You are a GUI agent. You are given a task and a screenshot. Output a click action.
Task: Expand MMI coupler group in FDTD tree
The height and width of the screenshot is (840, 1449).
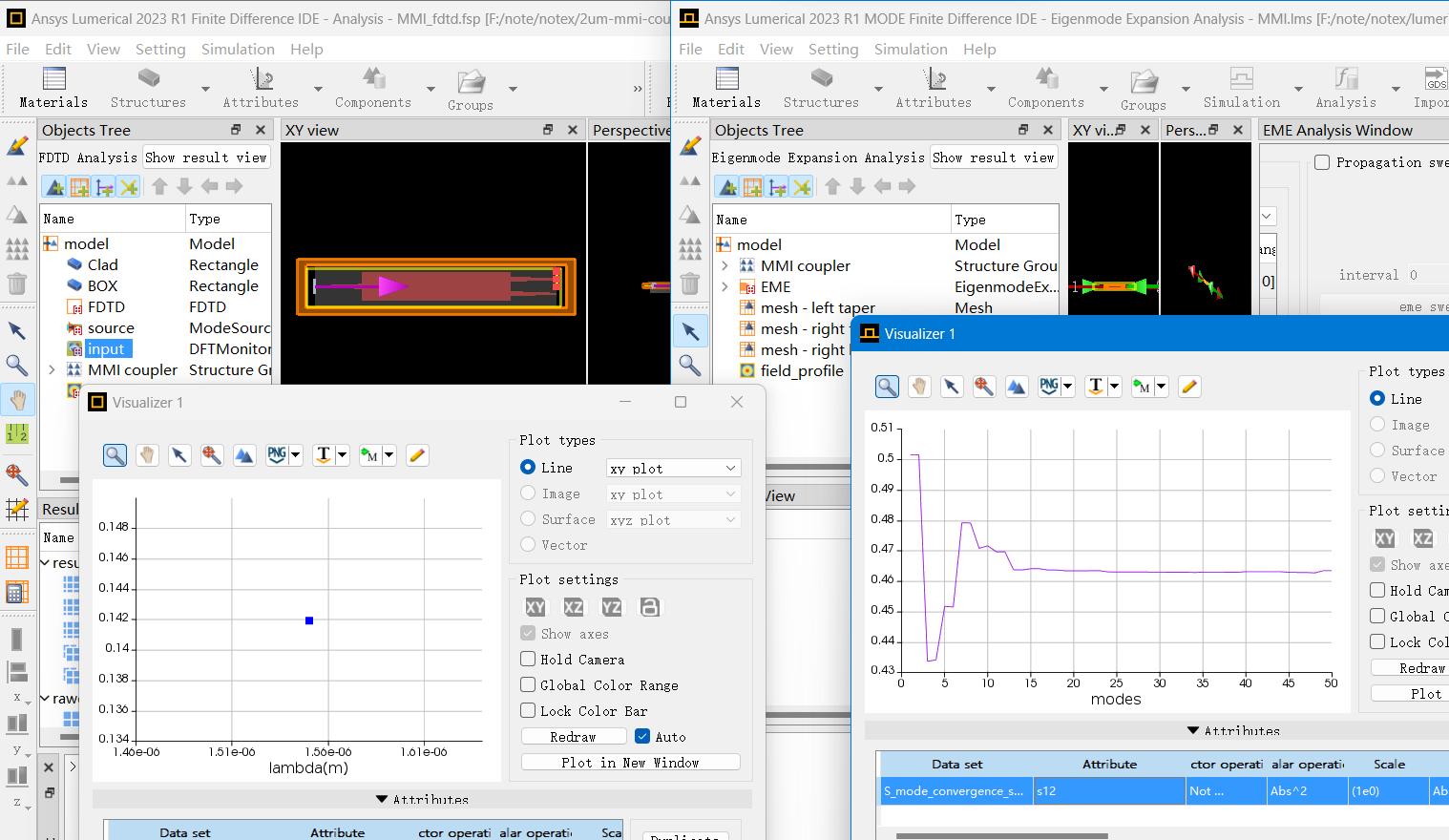[x=52, y=369]
